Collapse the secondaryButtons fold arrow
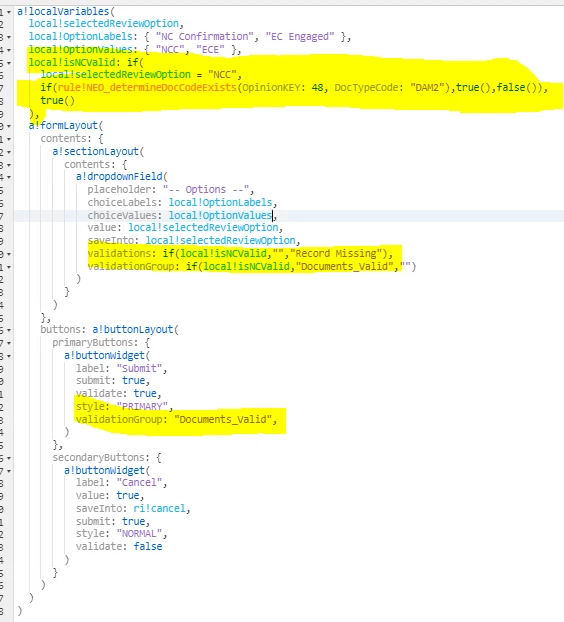The height and width of the screenshot is (622, 564). pyautogui.click(x=9, y=458)
